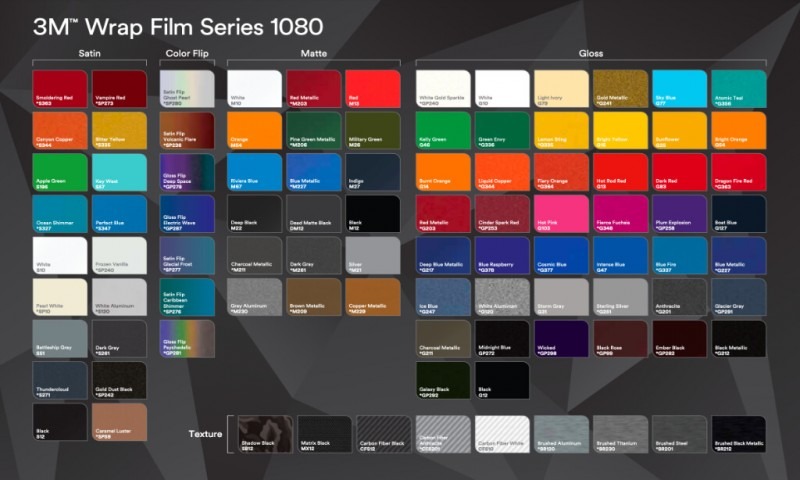Click the 3M Wrap Film Series 1080 title
800x480 pixels.
pos(178,24)
